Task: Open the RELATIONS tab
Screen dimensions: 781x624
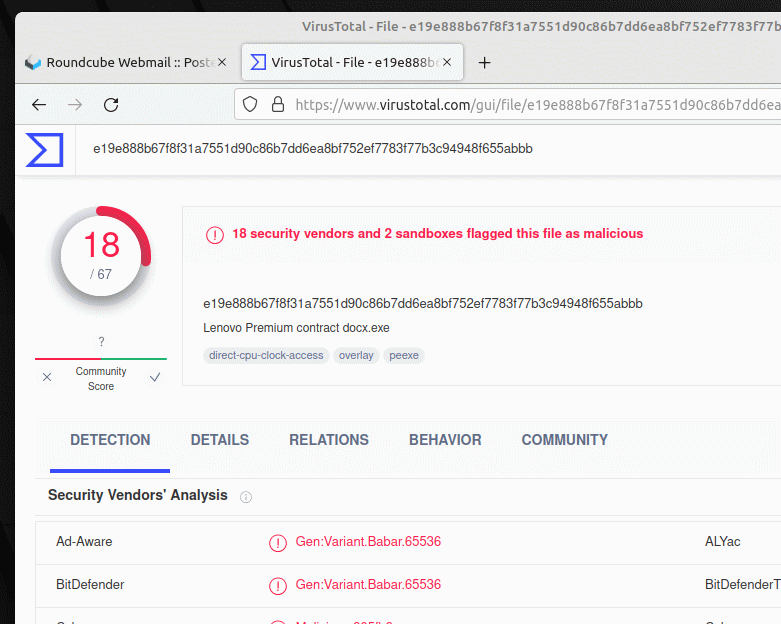Action: point(329,440)
